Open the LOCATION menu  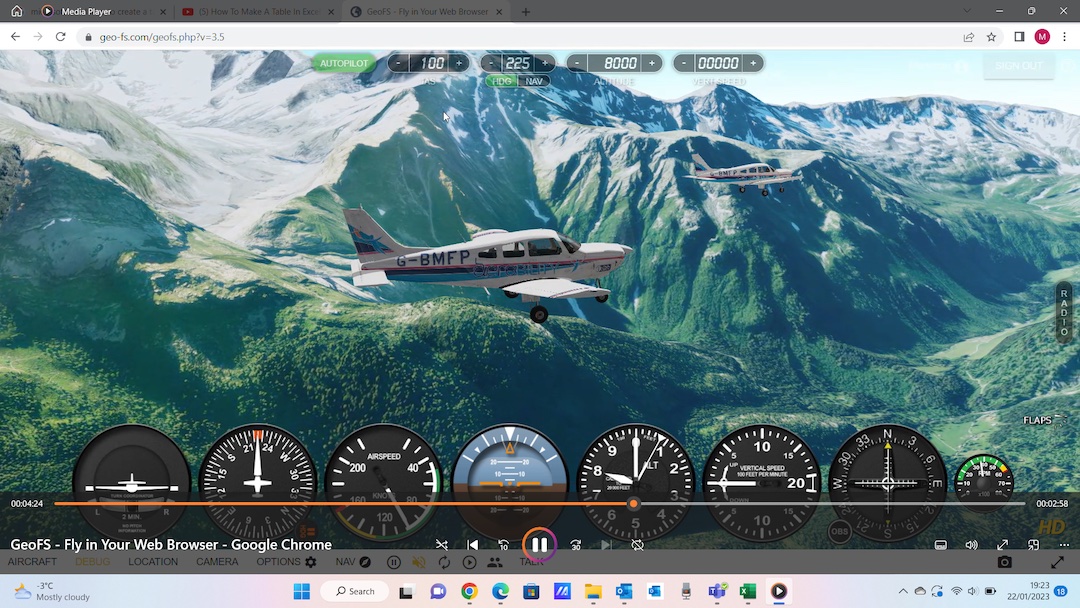point(153,562)
